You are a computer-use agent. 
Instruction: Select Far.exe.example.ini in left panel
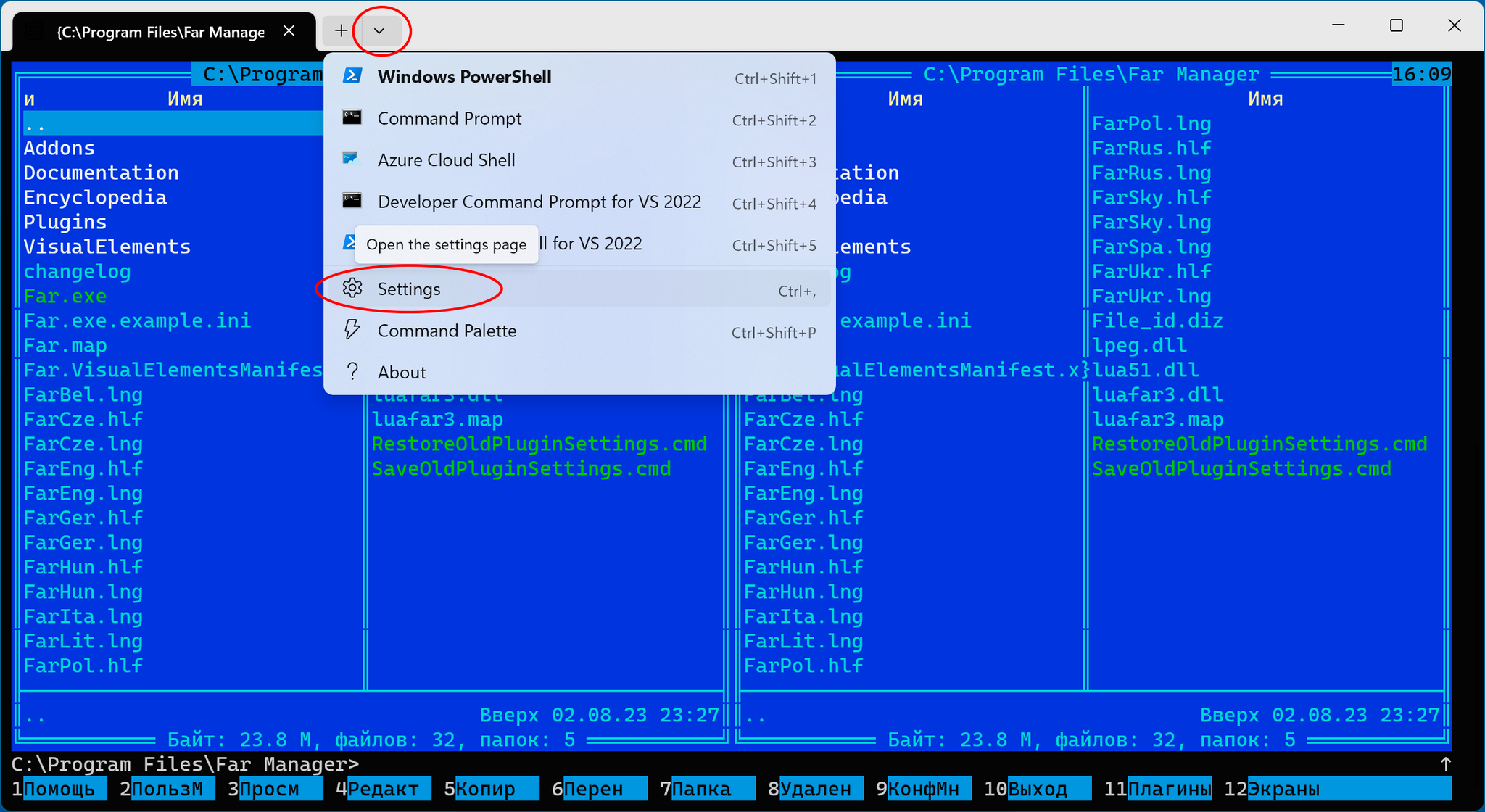pos(137,320)
